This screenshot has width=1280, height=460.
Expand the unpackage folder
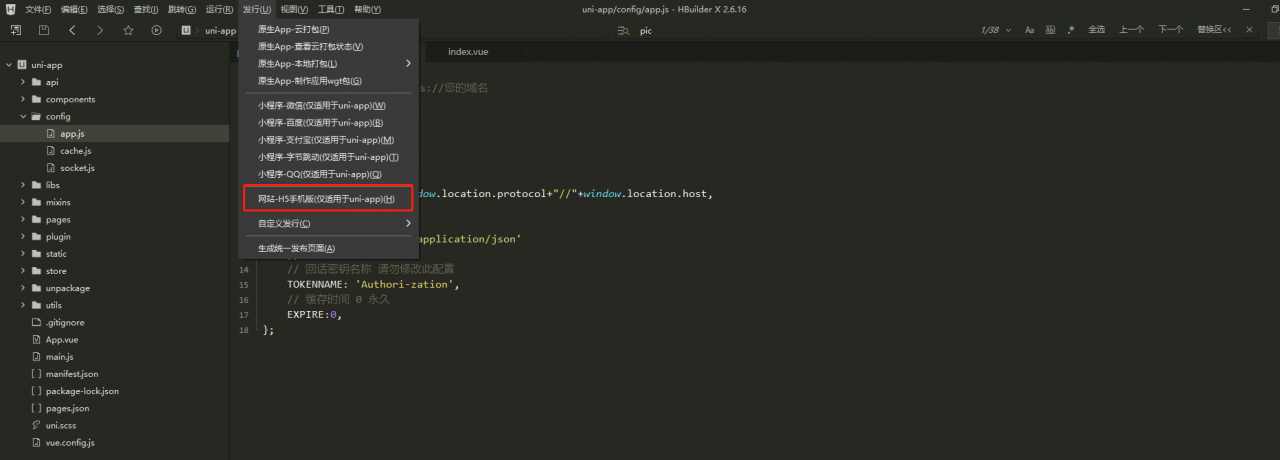click(23, 288)
